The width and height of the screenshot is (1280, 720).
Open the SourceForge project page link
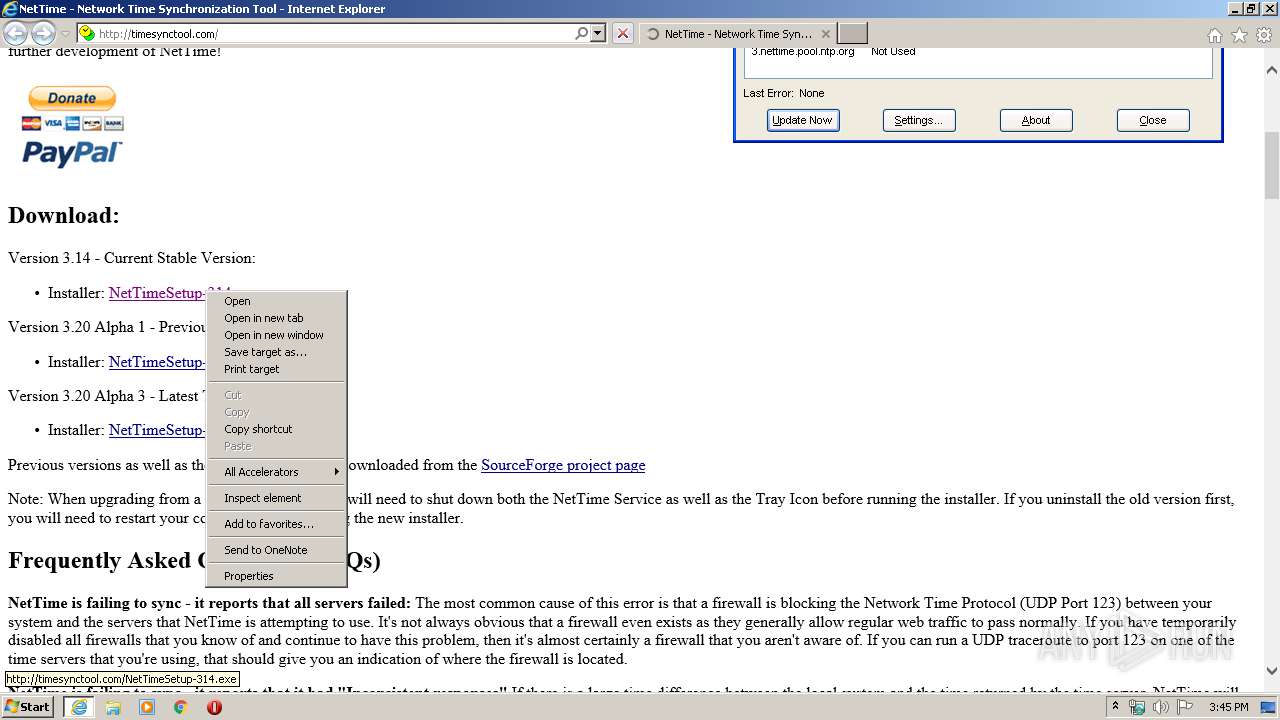tap(563, 465)
